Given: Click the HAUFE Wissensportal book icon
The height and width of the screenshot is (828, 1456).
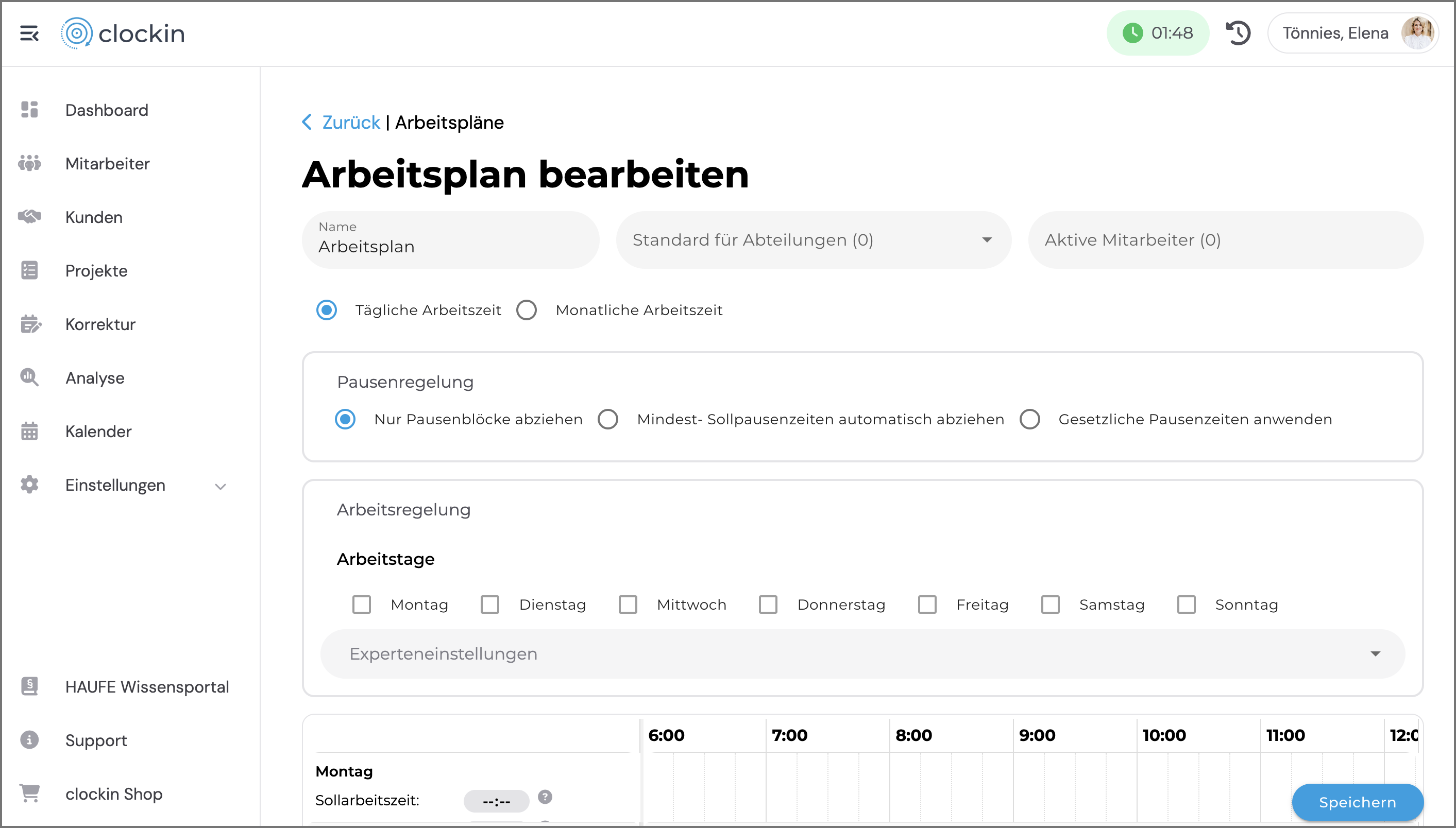Looking at the screenshot, I should [29, 686].
